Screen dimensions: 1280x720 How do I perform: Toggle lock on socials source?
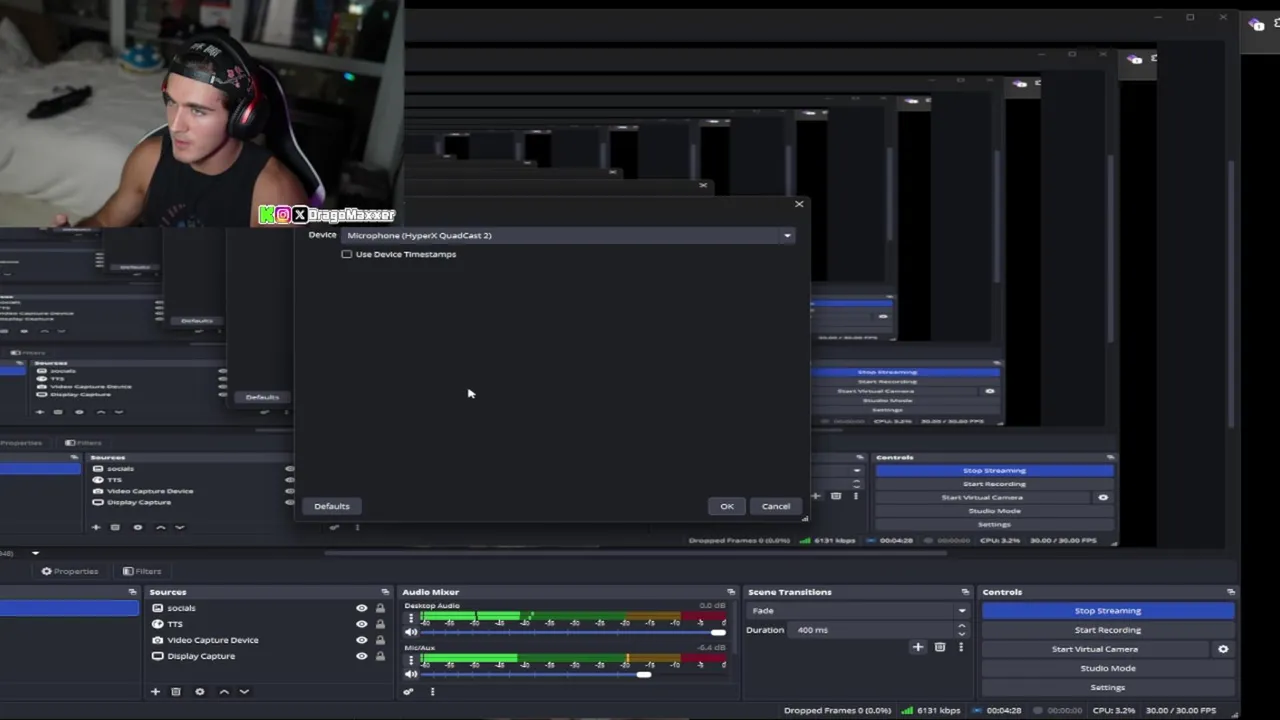[380, 608]
